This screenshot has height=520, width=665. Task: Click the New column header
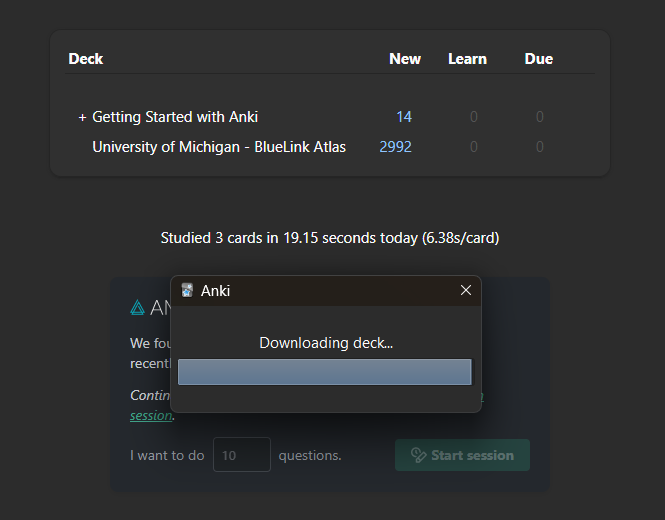(x=405, y=59)
